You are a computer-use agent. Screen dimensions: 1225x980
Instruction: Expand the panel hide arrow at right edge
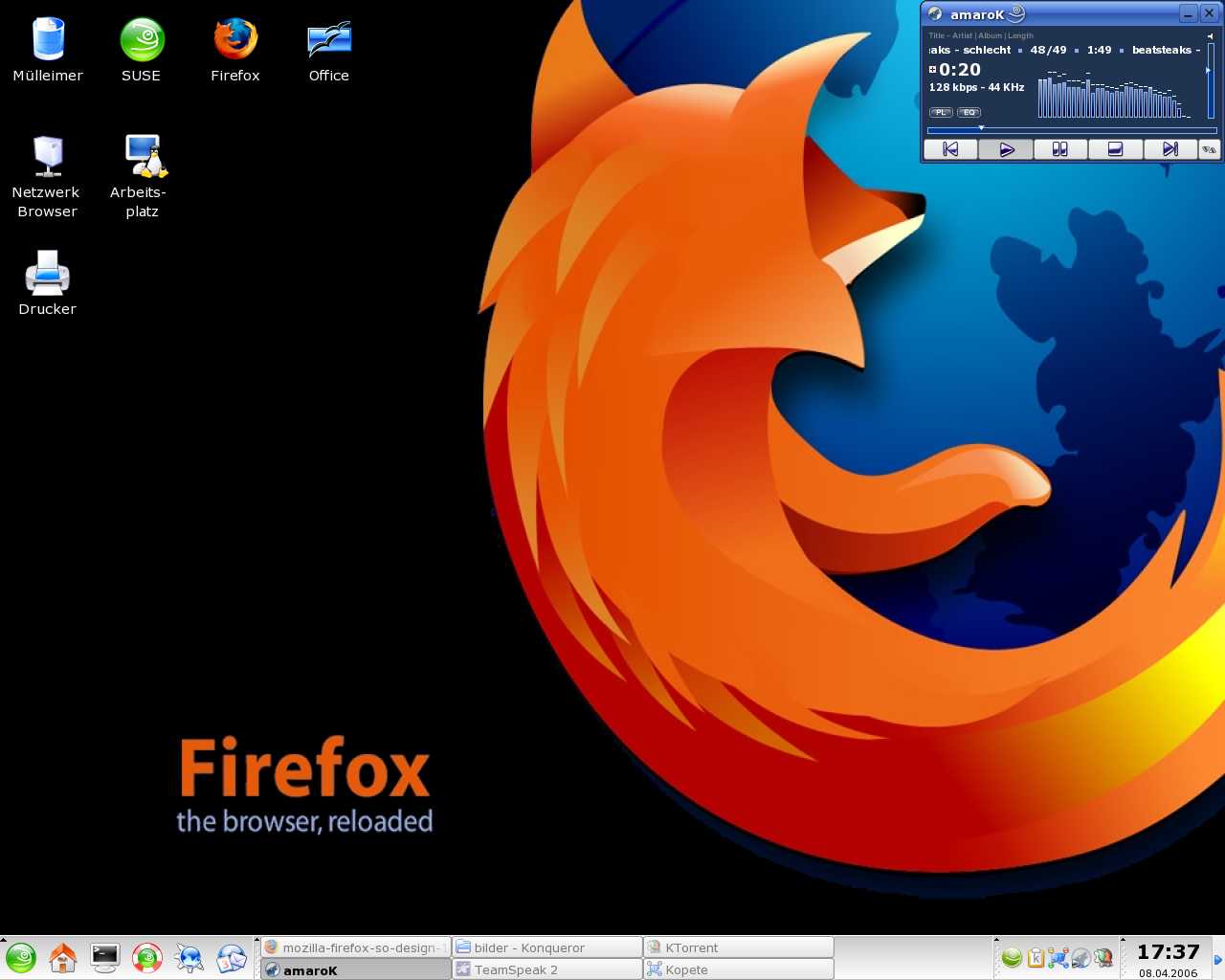pos(1218,959)
